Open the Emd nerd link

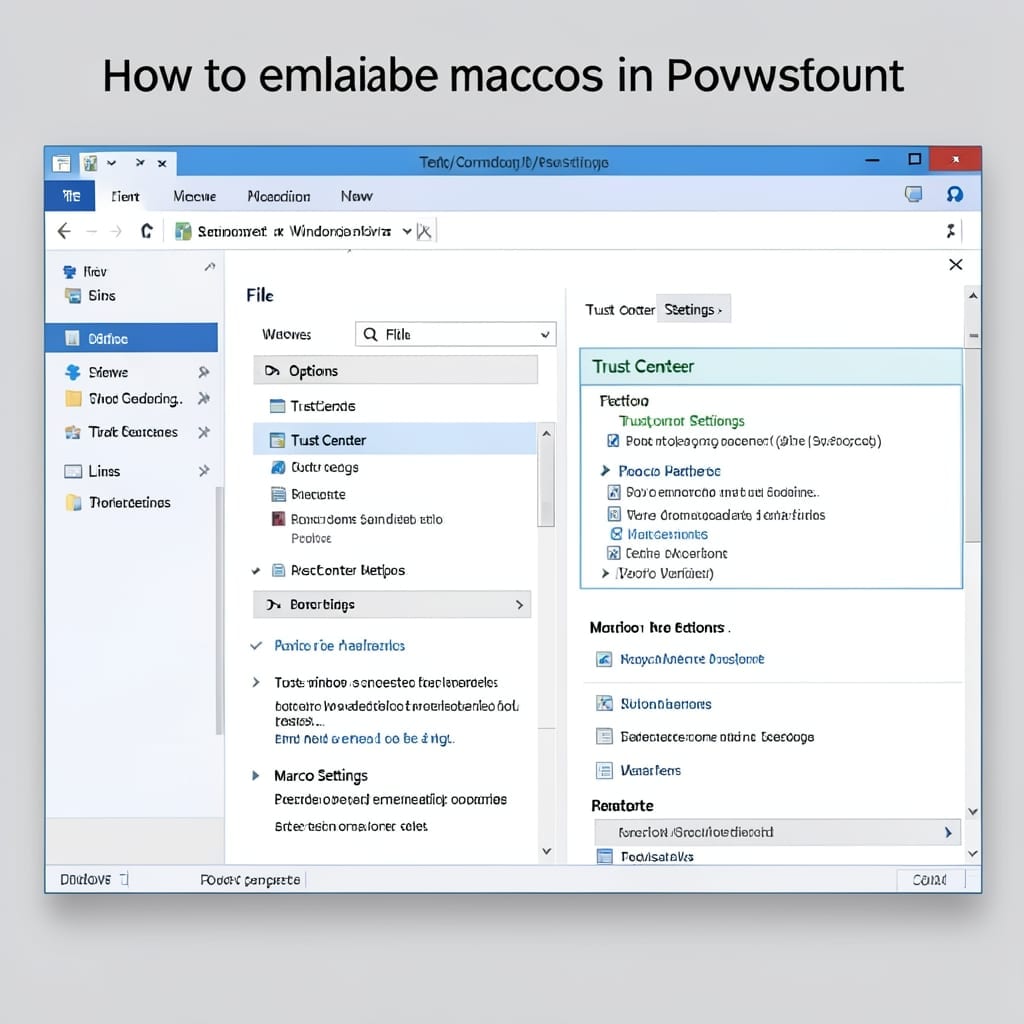364,739
